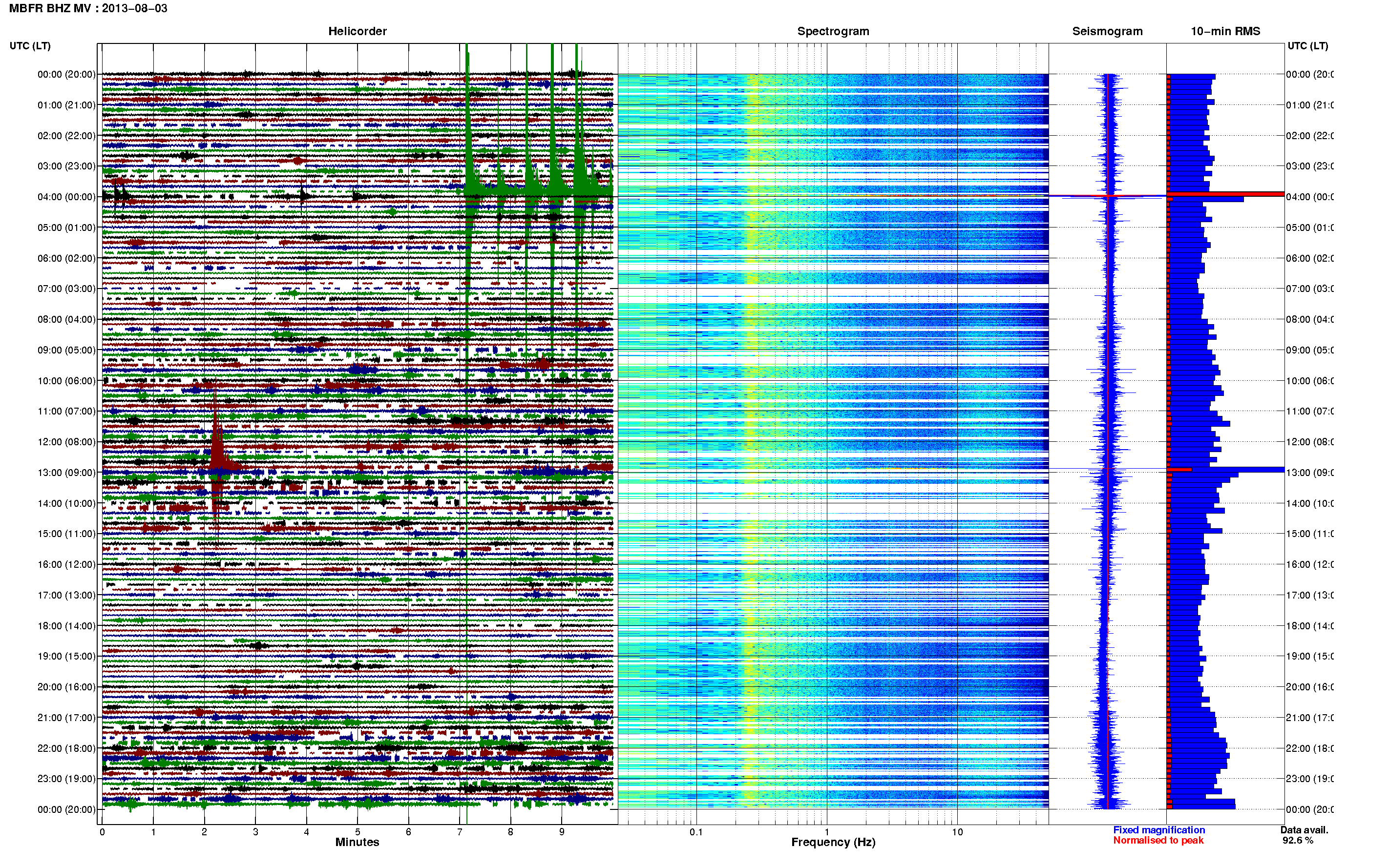Click Helicorder time label 18:00 (14:00)
The width and height of the screenshot is (1389, 868).
66,626
